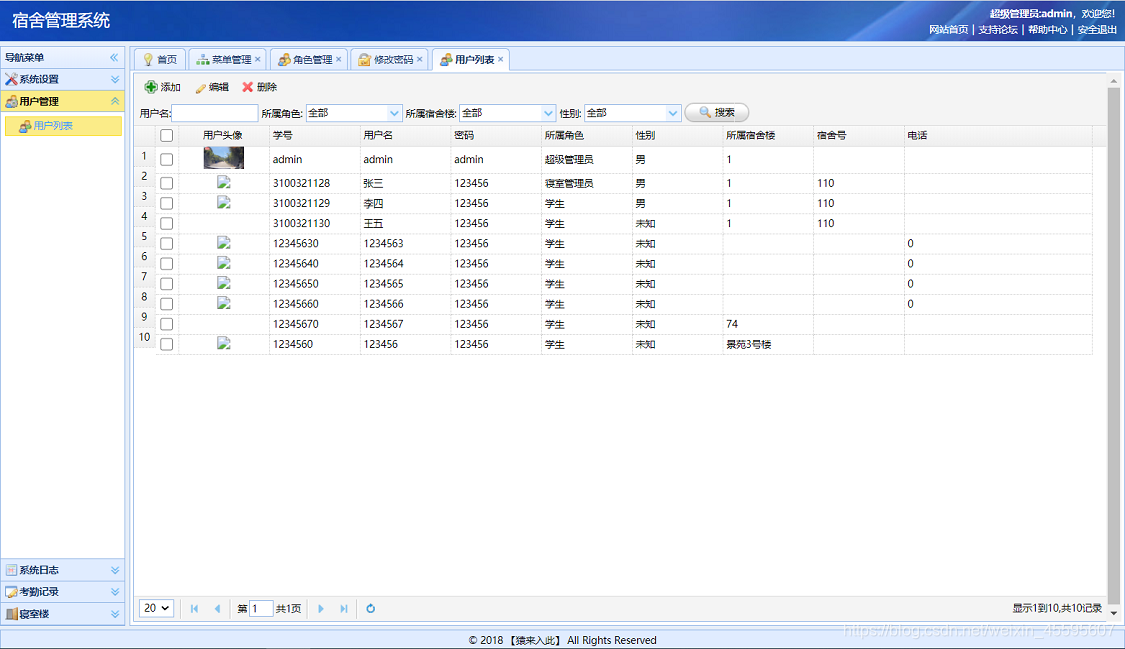Click the 宿舍号 column header
The height and width of the screenshot is (649, 1125).
click(x=858, y=135)
